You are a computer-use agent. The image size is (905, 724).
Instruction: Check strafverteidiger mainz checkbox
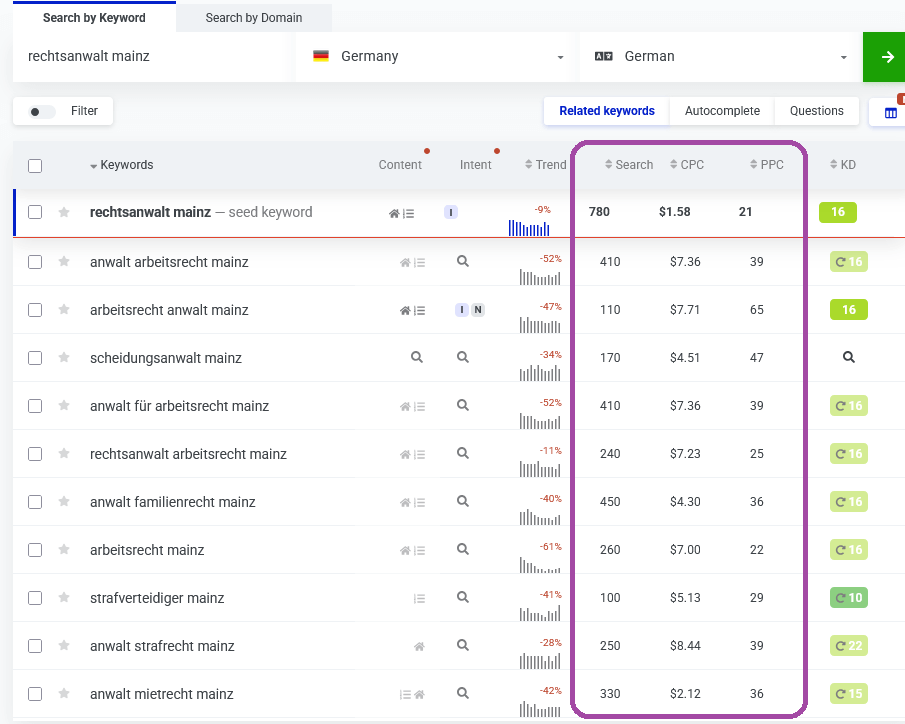pos(35,597)
